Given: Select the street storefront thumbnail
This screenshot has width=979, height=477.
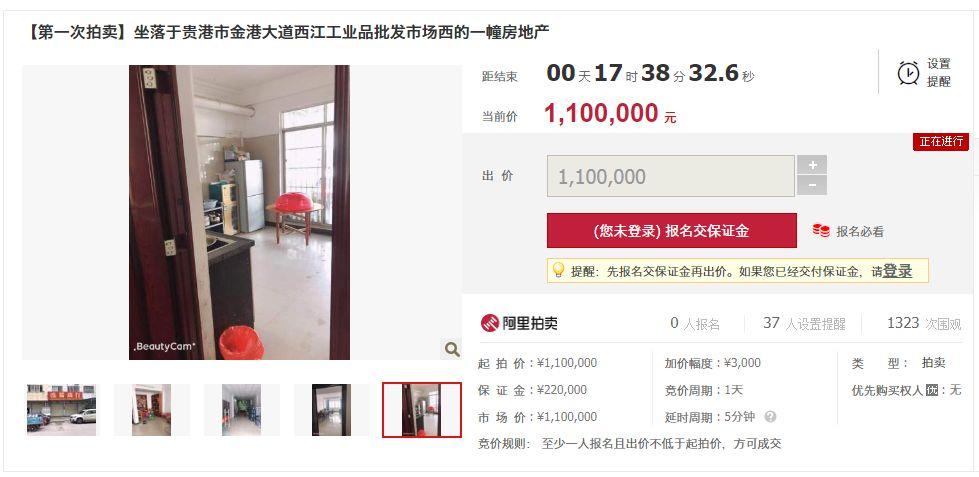Looking at the screenshot, I should click(x=61, y=410).
